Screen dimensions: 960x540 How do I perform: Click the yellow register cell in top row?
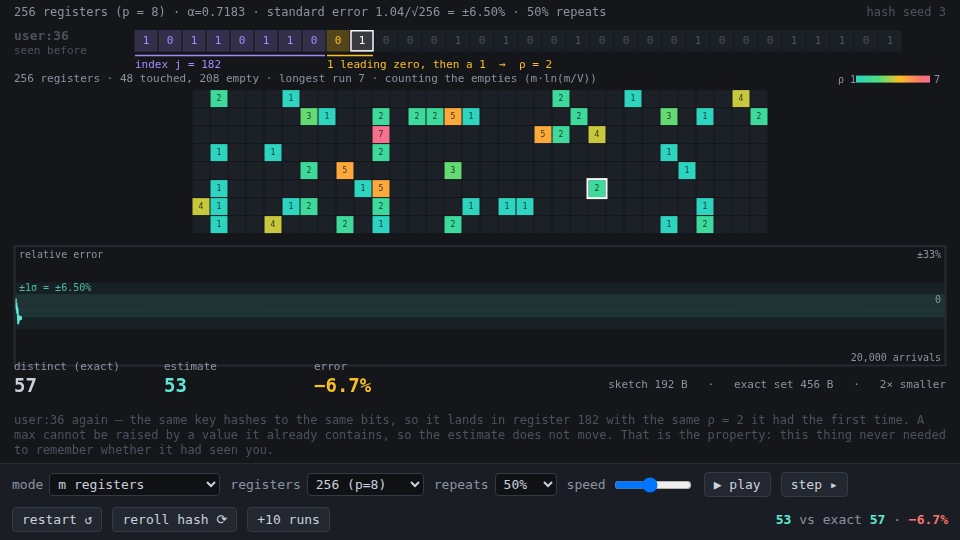tap(740, 98)
